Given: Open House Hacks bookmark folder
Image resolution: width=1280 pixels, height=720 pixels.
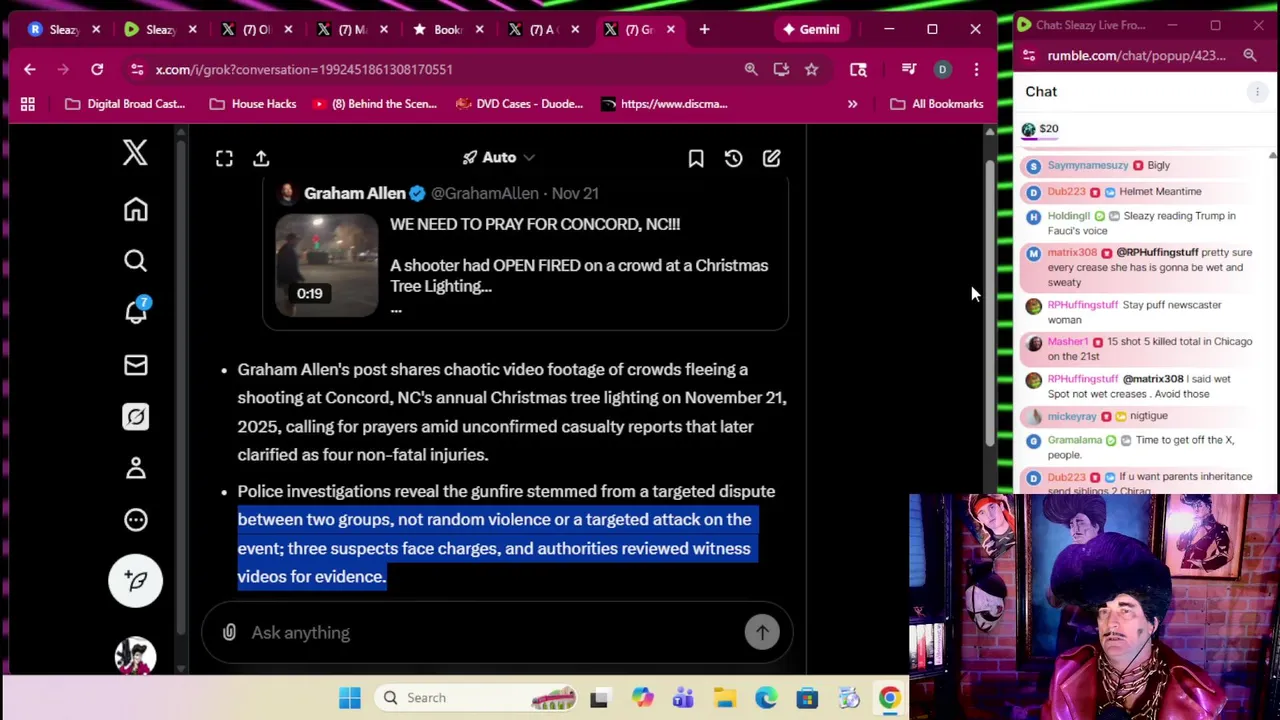Looking at the screenshot, I should coord(253,103).
